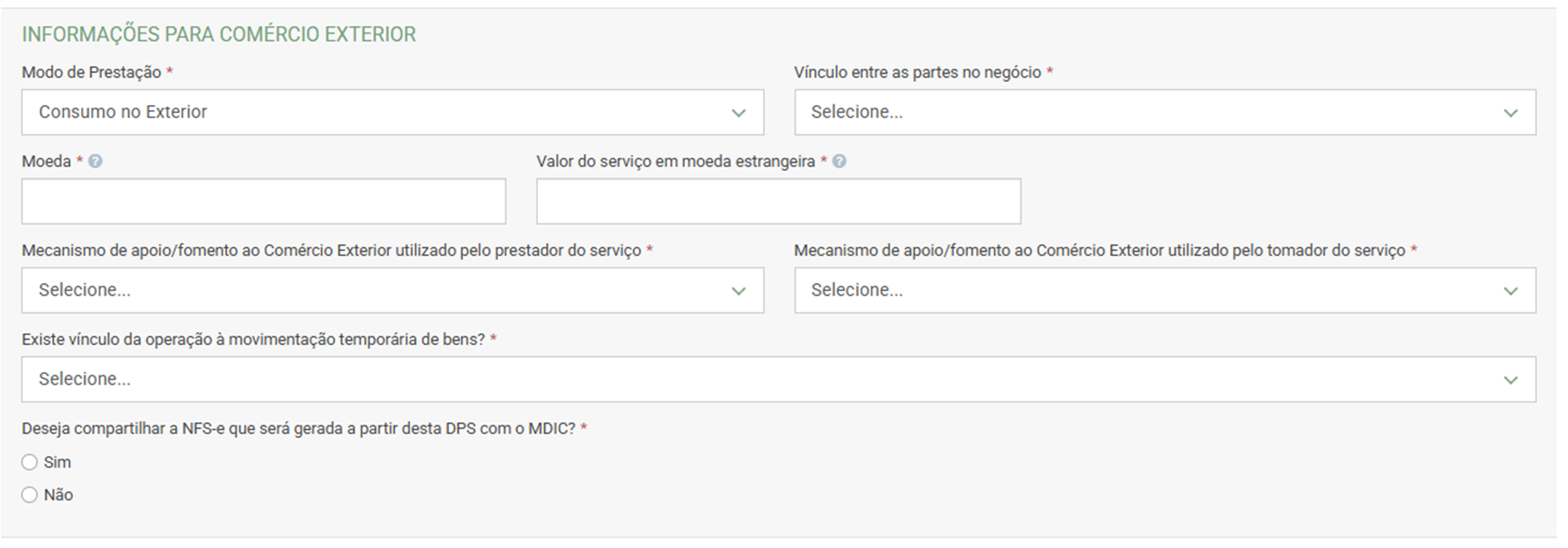Click chevron arrow of prestador do serviço mechanism field
The image size is (1568, 548).
click(739, 291)
